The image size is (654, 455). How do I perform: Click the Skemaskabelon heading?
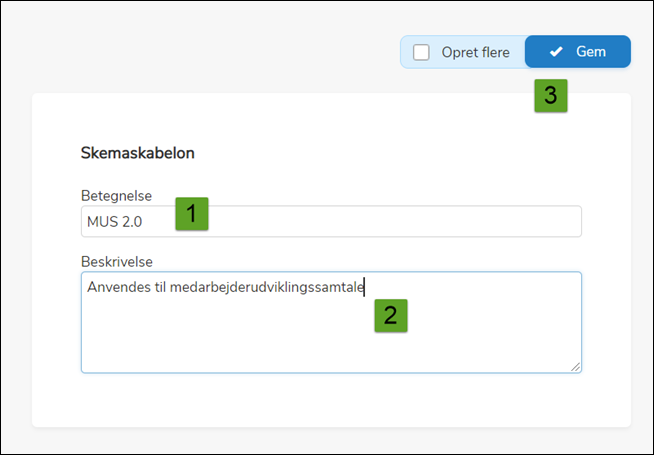point(137,154)
